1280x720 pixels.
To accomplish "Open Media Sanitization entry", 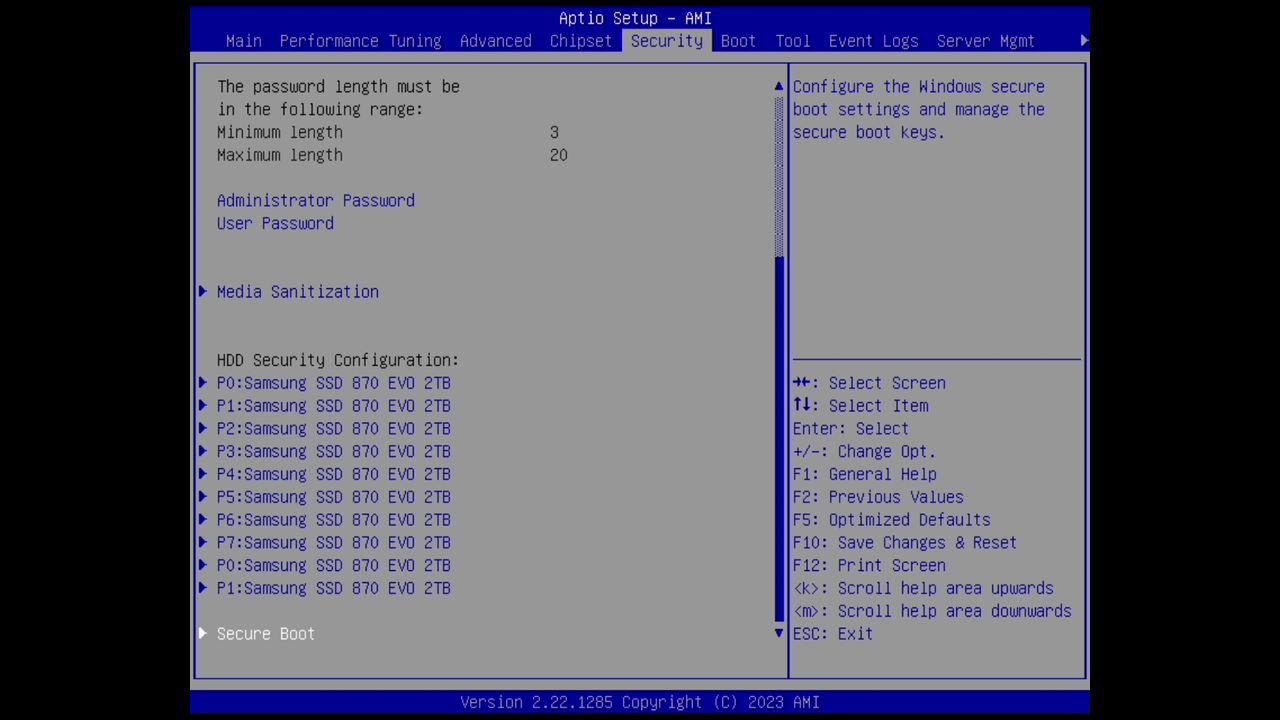I will coord(298,292).
